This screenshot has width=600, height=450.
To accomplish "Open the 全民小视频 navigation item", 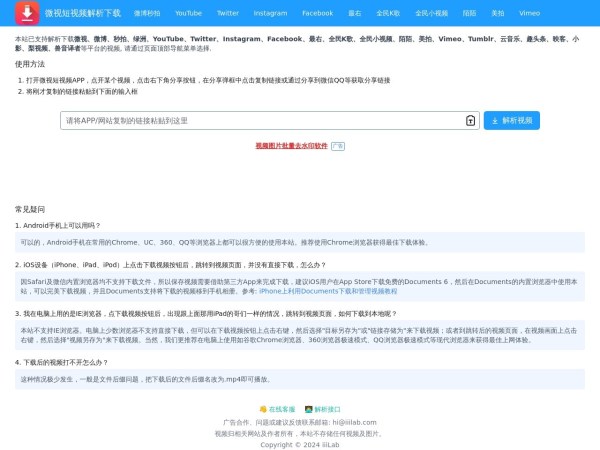I will pyautogui.click(x=432, y=14).
